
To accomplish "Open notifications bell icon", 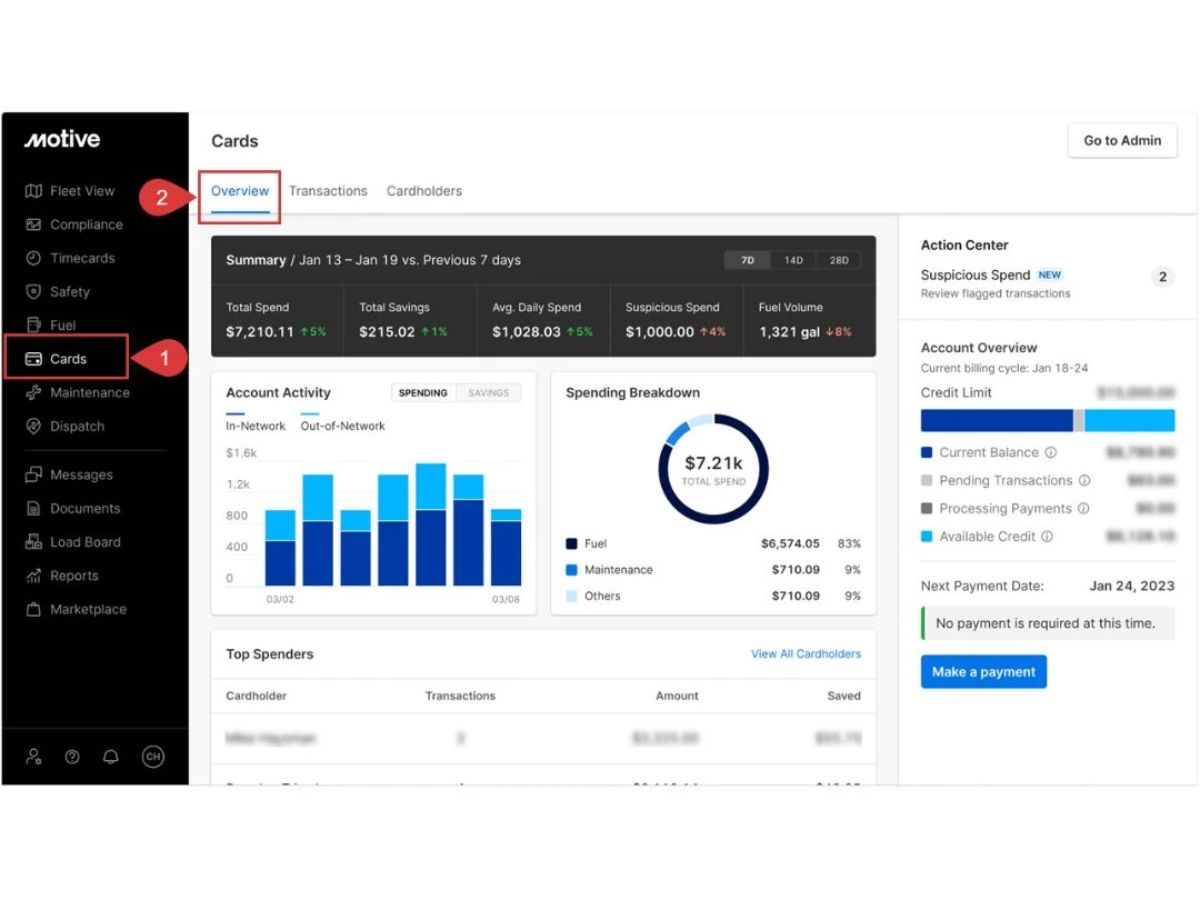I will click(x=111, y=757).
